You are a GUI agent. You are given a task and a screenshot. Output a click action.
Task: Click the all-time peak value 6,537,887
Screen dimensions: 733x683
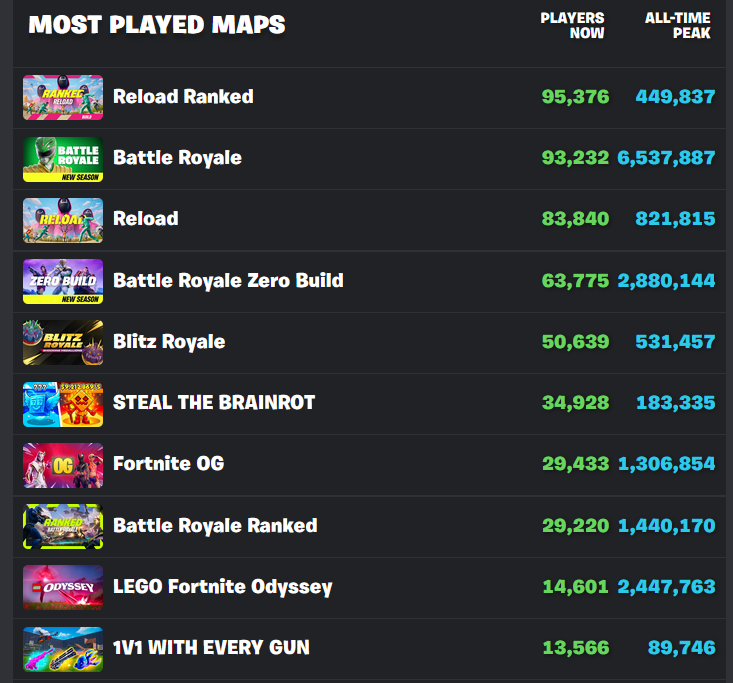(667, 158)
